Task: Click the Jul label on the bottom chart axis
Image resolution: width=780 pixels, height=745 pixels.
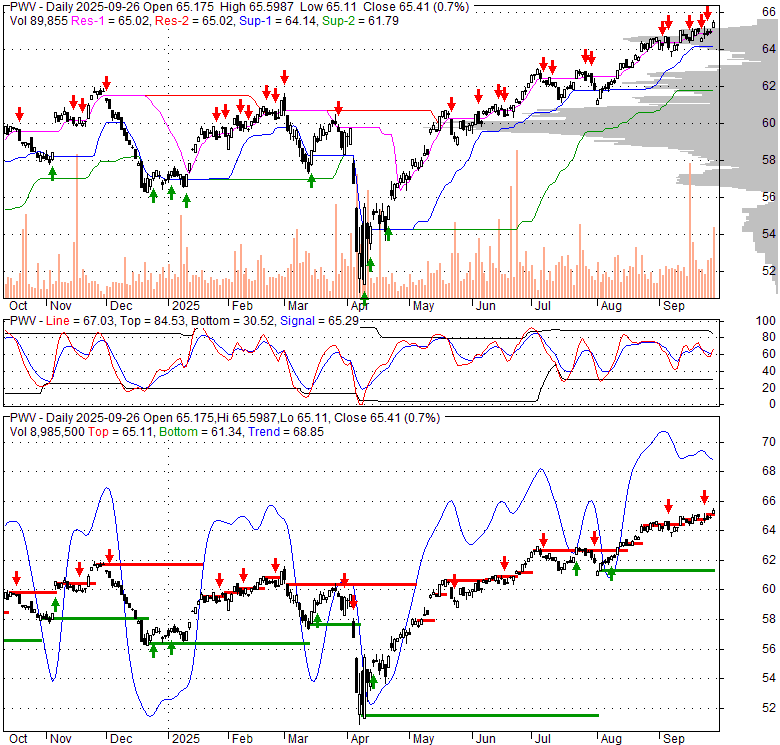Action: [543, 739]
